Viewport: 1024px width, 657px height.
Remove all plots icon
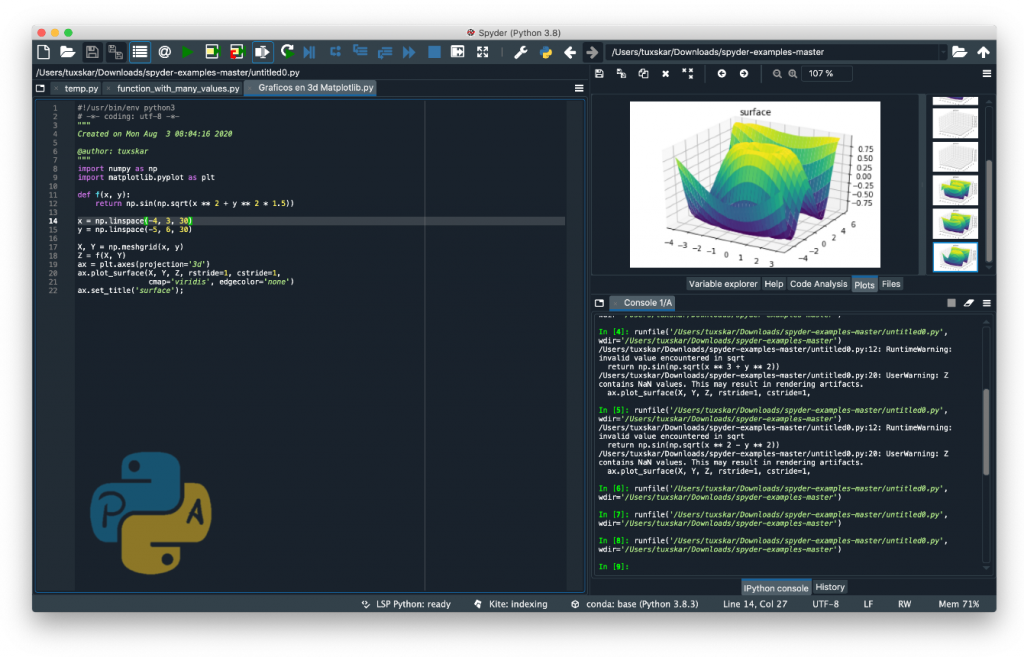tap(688, 74)
